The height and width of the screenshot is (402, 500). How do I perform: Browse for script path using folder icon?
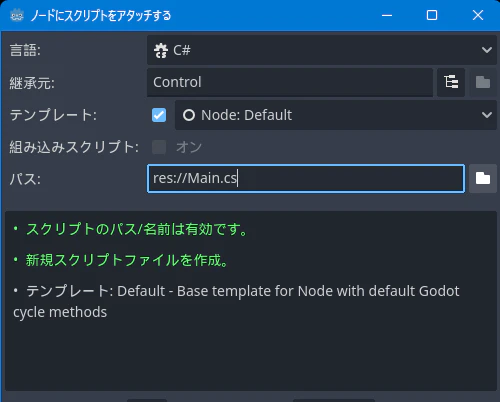483,178
